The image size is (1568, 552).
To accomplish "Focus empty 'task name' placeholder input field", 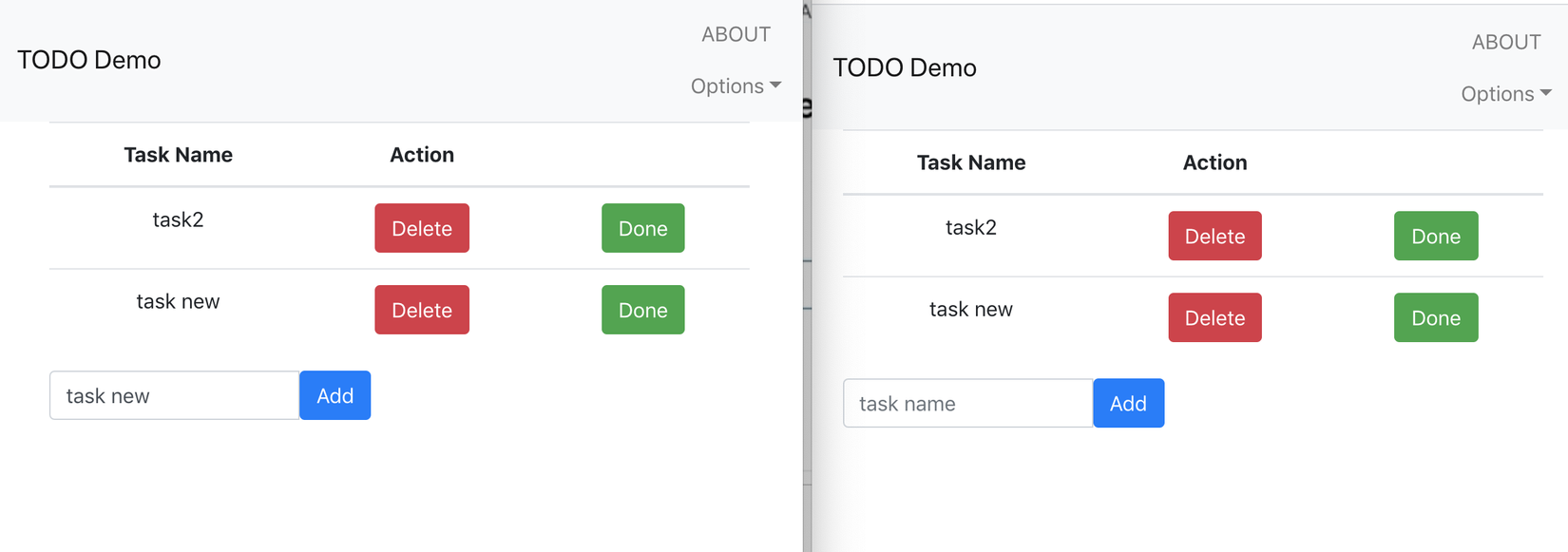I will [967, 403].
